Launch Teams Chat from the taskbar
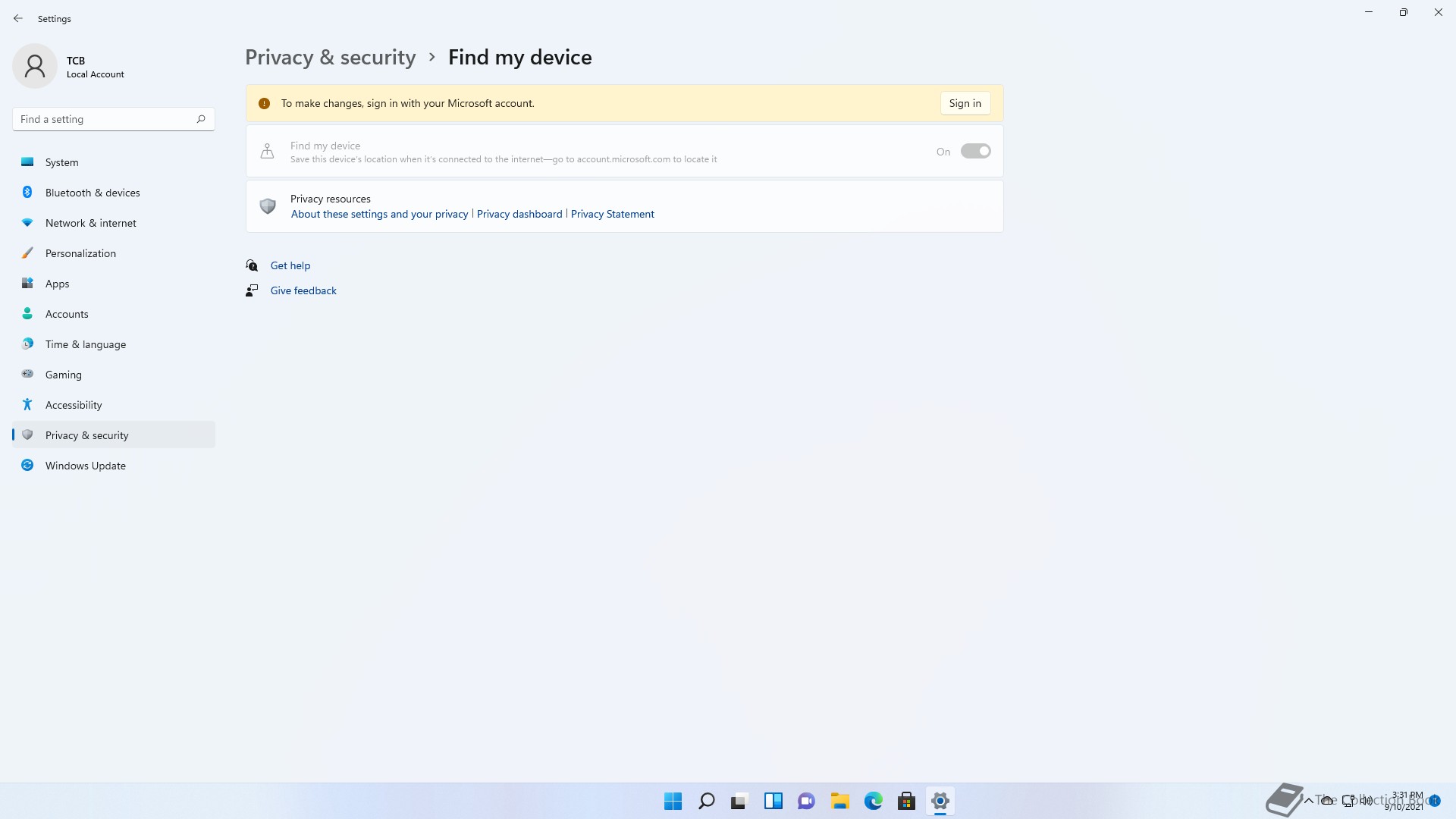 (806, 801)
